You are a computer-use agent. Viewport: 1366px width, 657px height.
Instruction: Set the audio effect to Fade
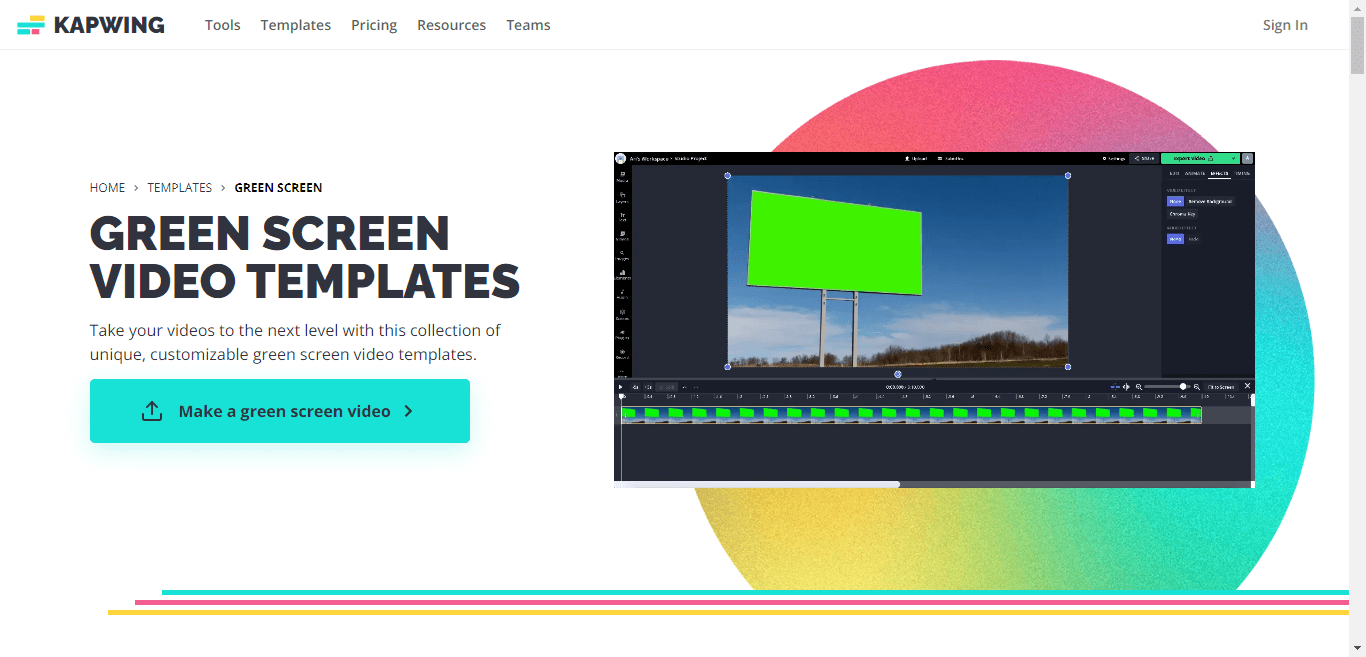point(1193,239)
